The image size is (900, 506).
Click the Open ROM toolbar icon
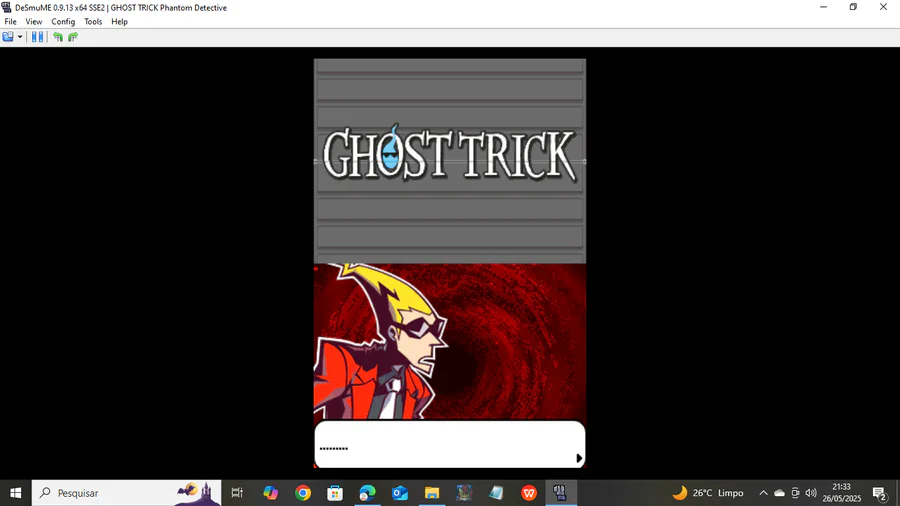tap(8, 37)
